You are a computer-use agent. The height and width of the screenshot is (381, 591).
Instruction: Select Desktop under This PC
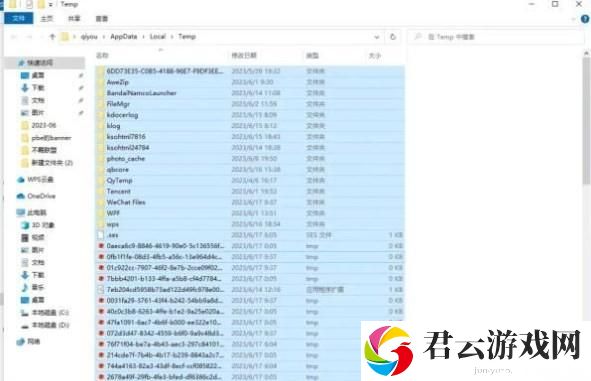click(33, 300)
